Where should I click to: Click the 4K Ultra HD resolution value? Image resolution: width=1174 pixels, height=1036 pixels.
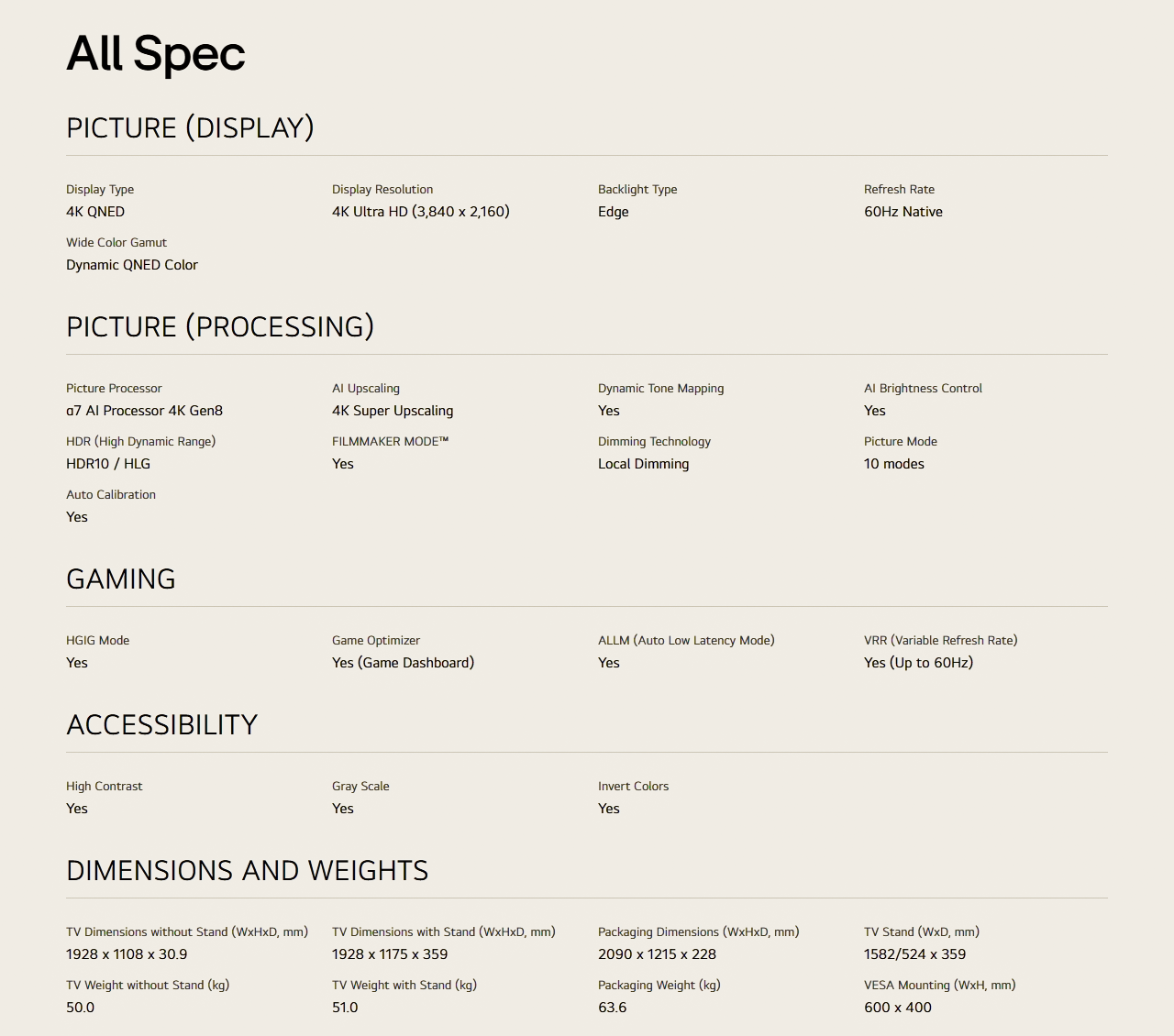[420, 212]
